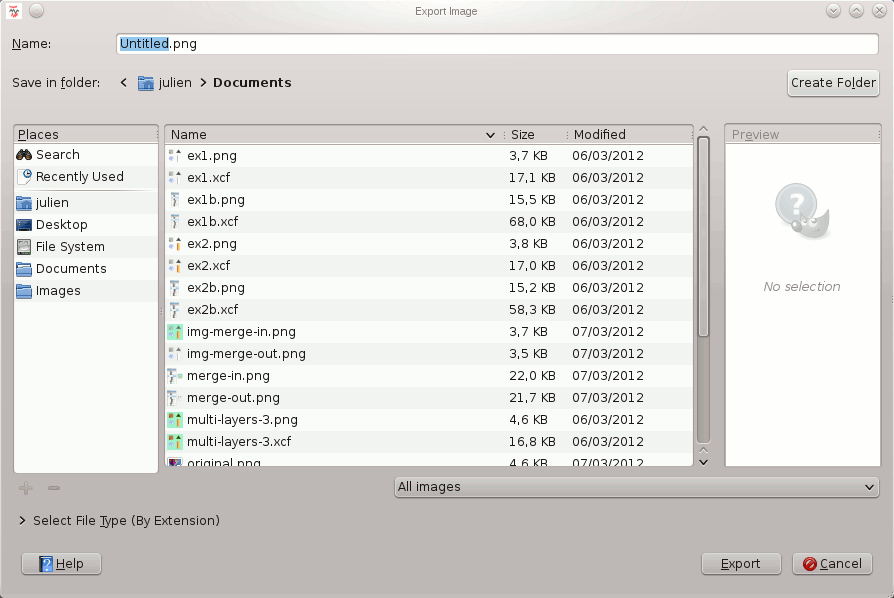This screenshot has width=894, height=598.
Task: Cancel the export dialog
Action: [x=832, y=563]
